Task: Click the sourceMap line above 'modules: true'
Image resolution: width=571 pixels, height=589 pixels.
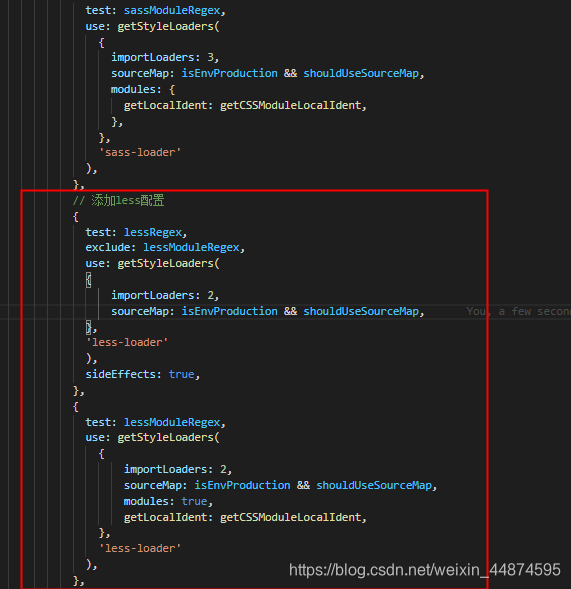Action: tap(280, 485)
